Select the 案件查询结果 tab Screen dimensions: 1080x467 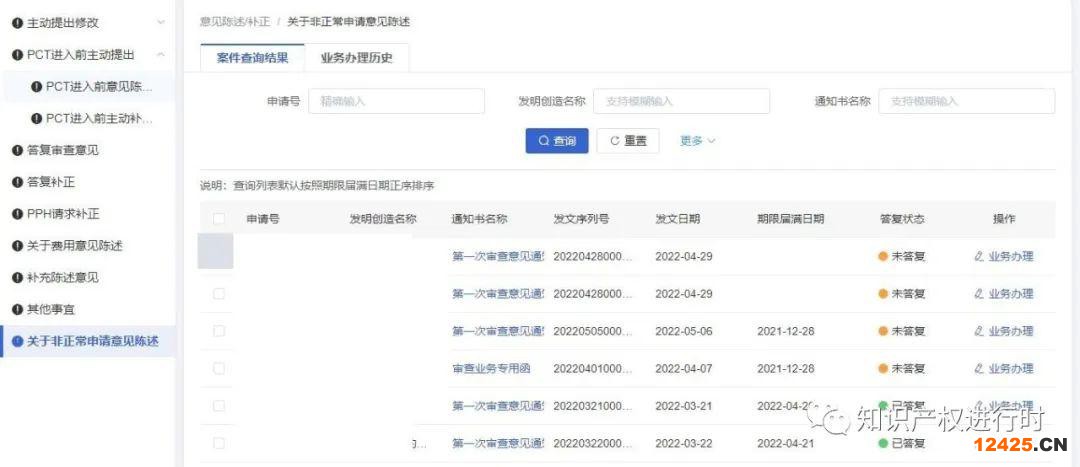(253, 58)
